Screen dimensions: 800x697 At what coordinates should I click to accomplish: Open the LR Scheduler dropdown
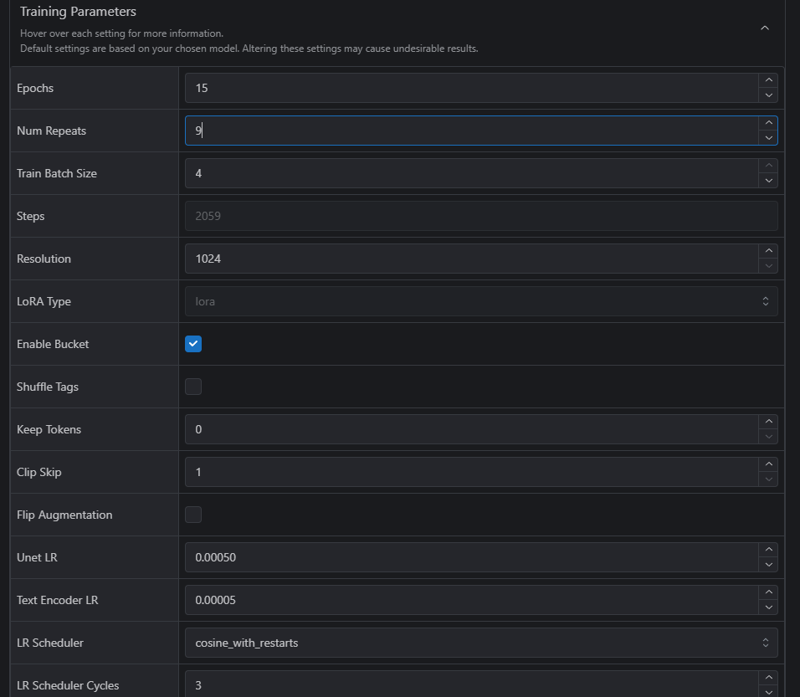[x=481, y=643]
